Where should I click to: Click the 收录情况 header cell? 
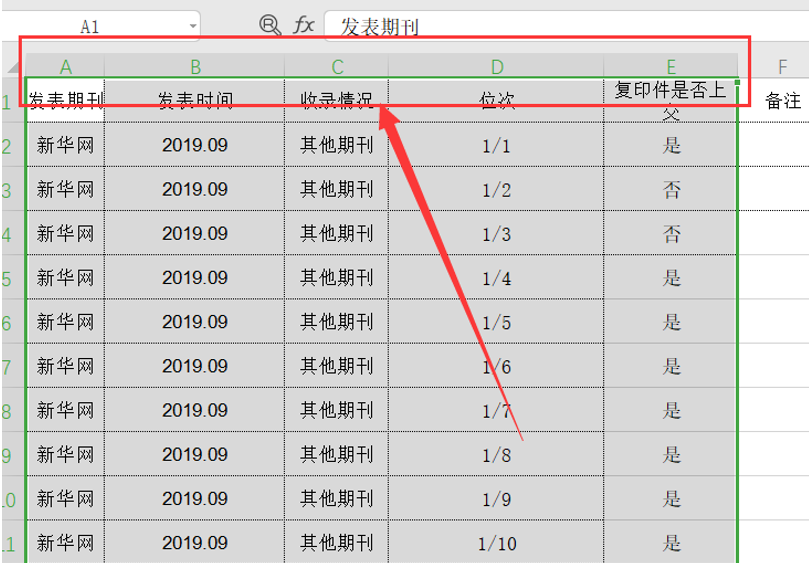coord(336,100)
